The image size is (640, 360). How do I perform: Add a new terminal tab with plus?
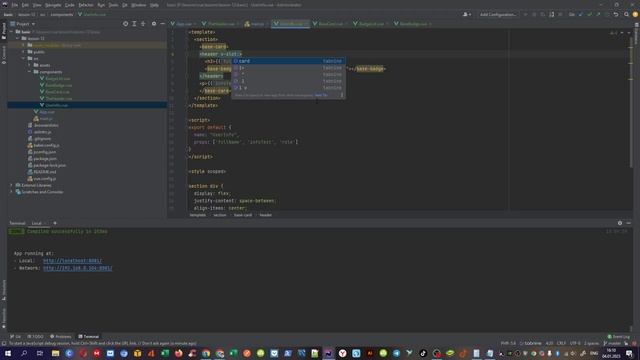pos(55,223)
